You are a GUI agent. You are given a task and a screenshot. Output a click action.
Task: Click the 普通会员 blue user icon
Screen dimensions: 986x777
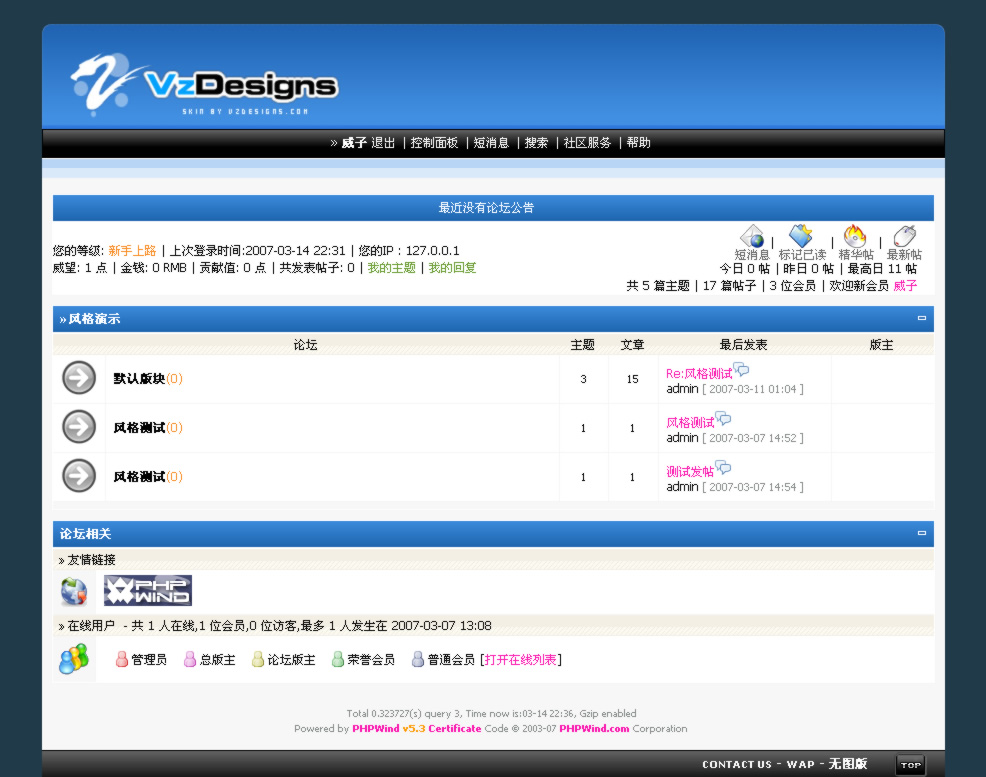418,659
